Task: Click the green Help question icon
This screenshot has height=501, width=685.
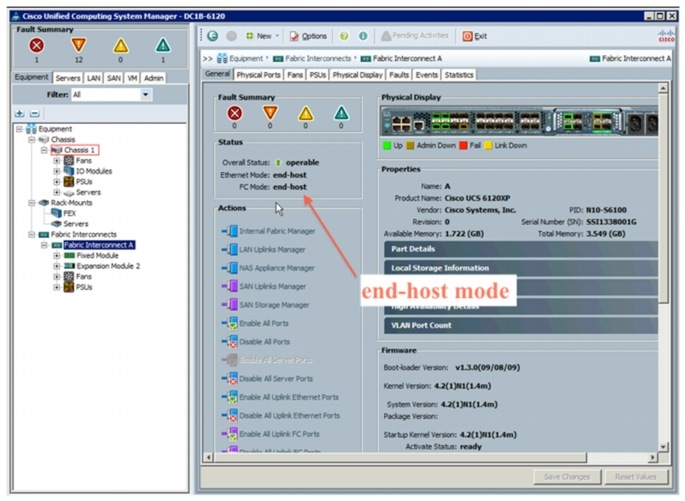Action: [344, 36]
